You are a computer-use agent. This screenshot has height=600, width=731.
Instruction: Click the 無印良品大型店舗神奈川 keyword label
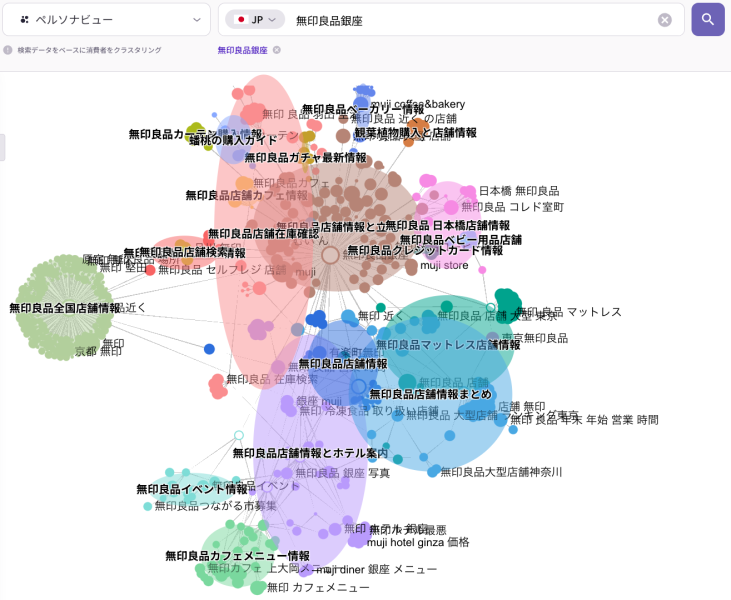click(501, 472)
